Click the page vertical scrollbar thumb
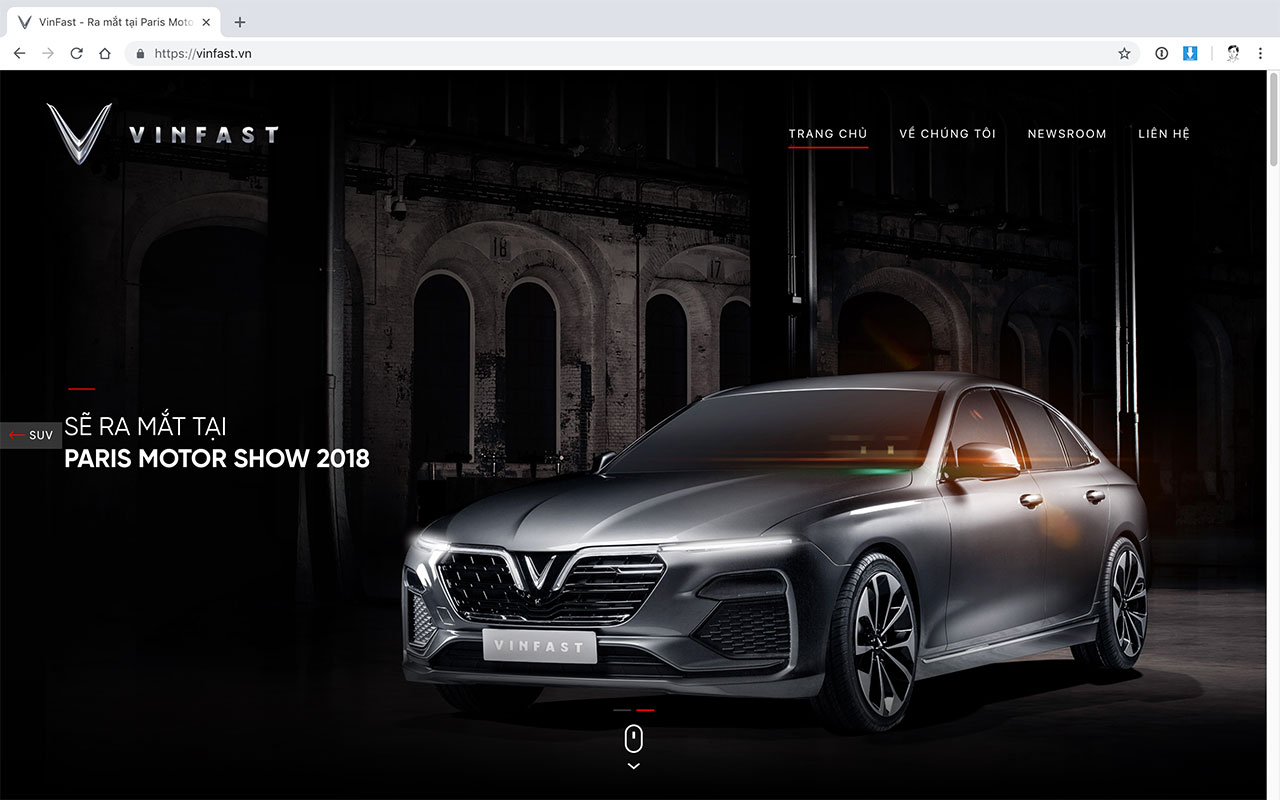The image size is (1280, 800). click(1273, 118)
